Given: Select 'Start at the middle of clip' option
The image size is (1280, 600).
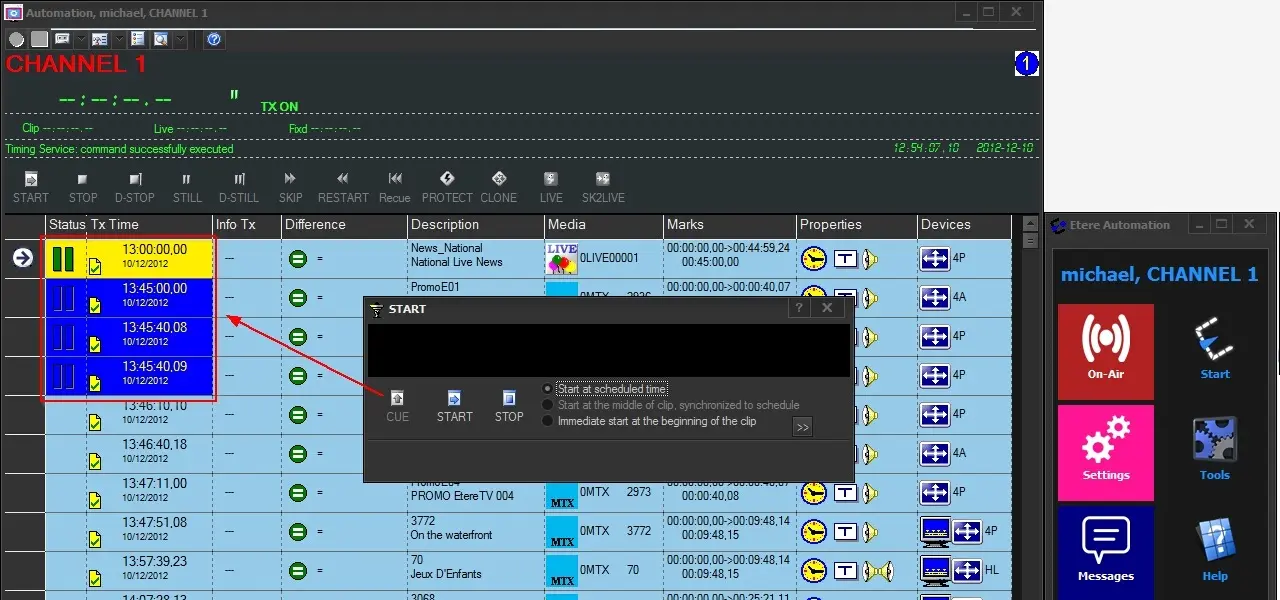Looking at the screenshot, I should pyautogui.click(x=547, y=405).
